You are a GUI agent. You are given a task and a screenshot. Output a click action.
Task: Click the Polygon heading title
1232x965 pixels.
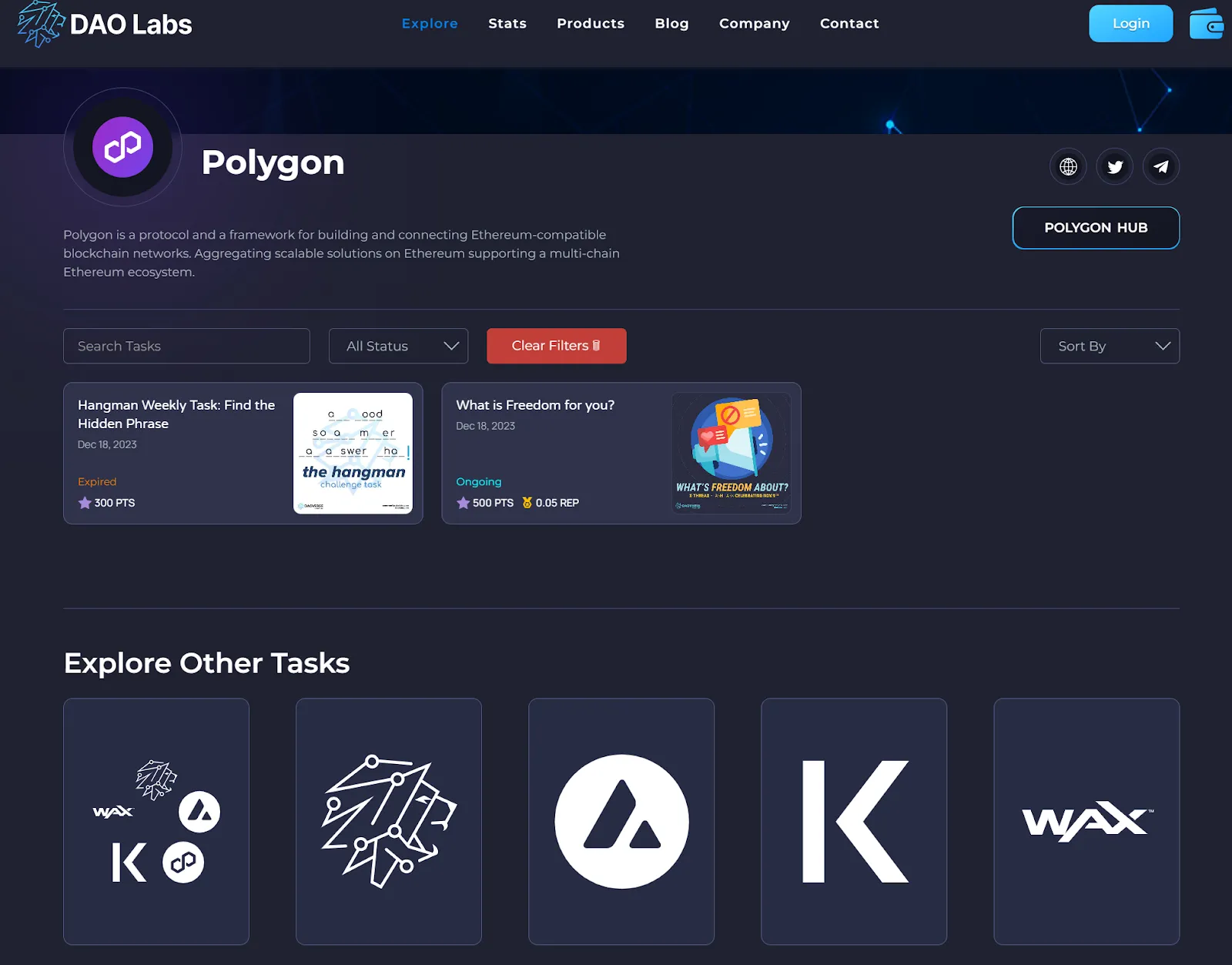point(273,163)
